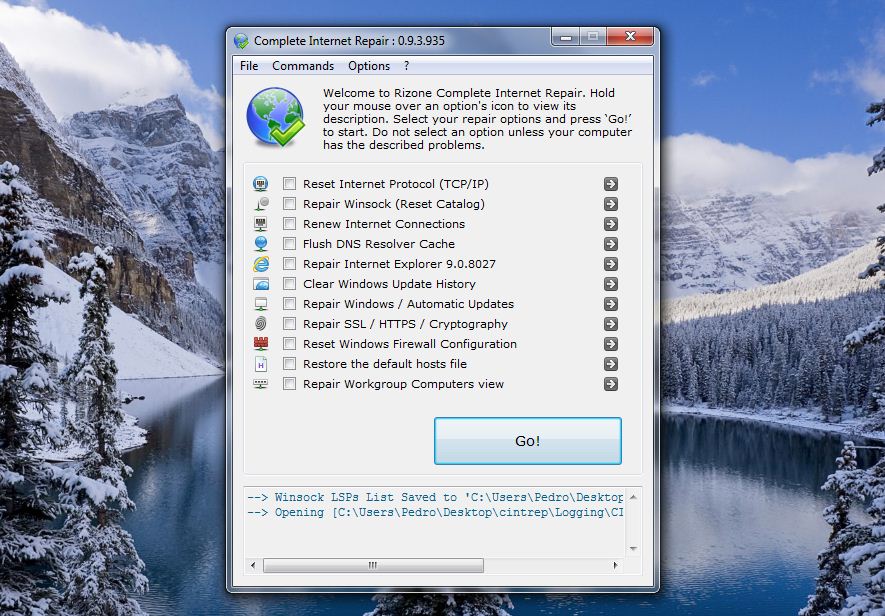
Task: Check Restore the default hosts file
Action: [x=290, y=364]
